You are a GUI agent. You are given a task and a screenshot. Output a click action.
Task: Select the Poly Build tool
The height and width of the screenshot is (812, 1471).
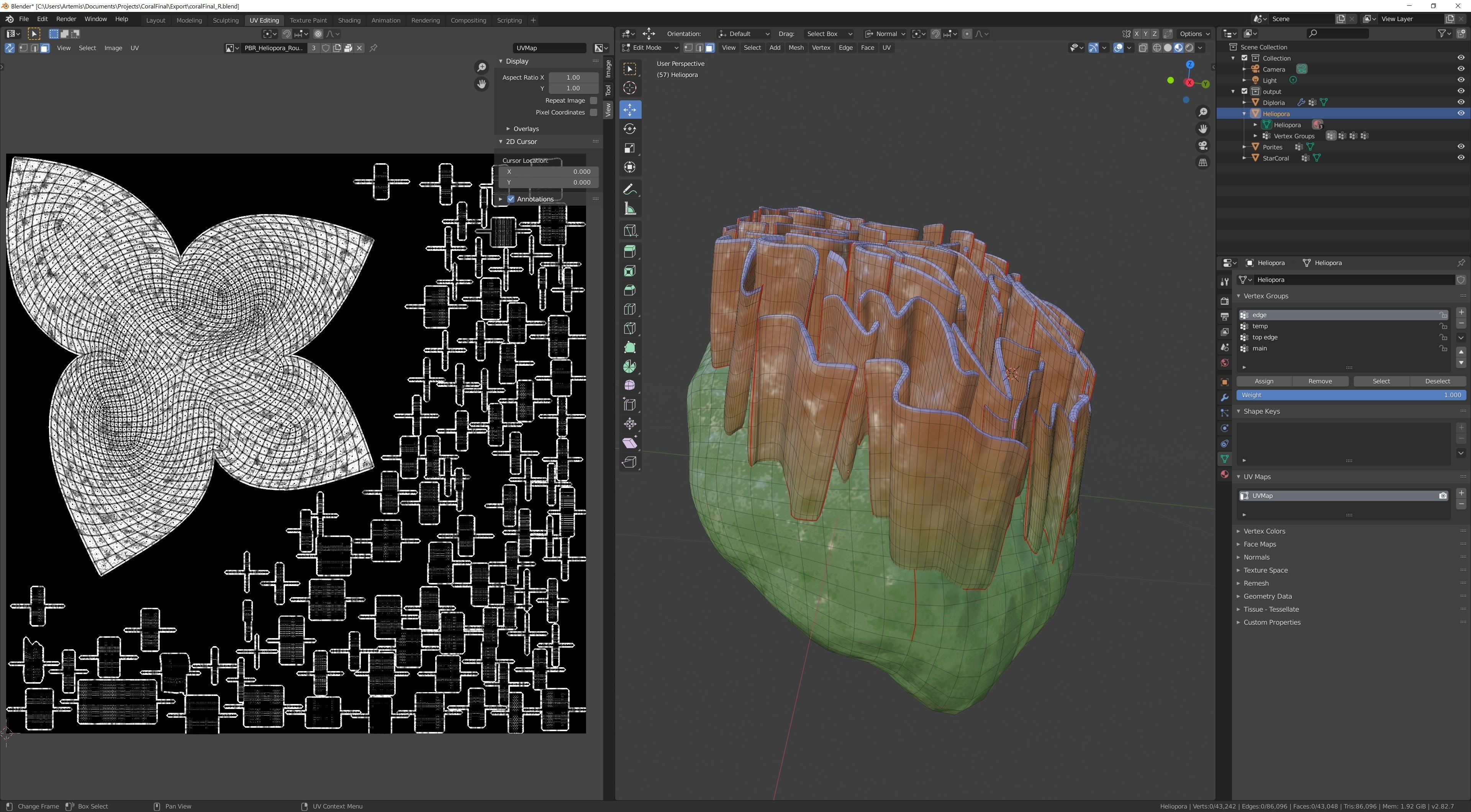point(630,348)
